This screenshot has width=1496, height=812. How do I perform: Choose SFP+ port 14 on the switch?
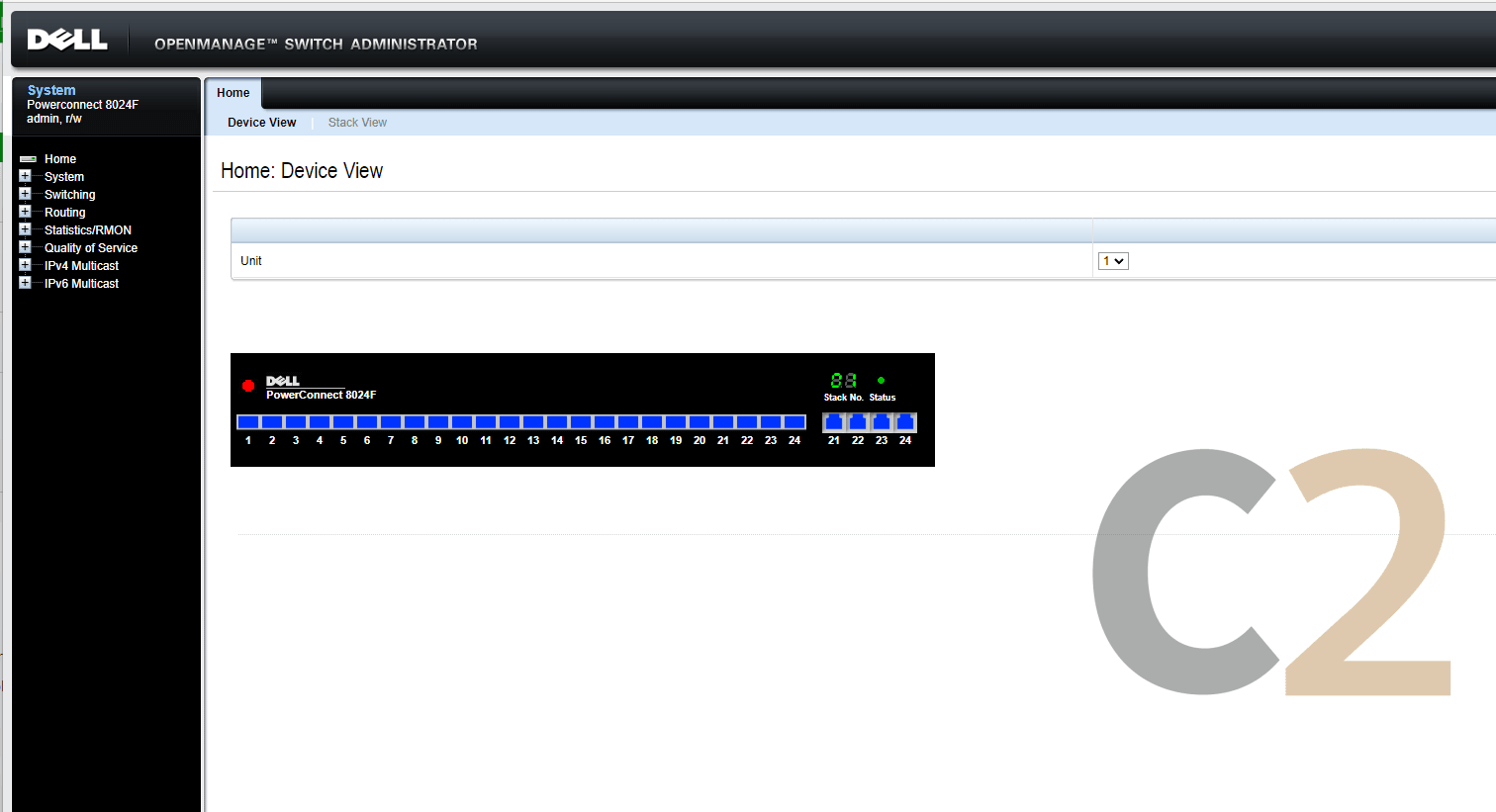(557, 422)
